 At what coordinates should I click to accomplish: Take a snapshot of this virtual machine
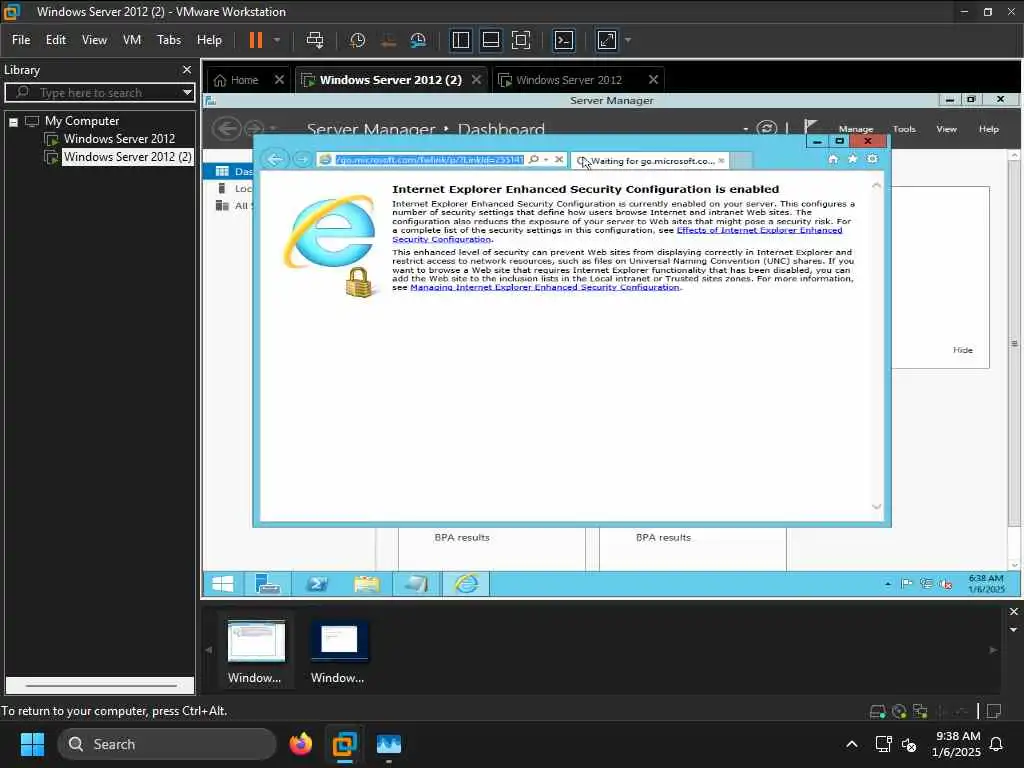[357, 40]
